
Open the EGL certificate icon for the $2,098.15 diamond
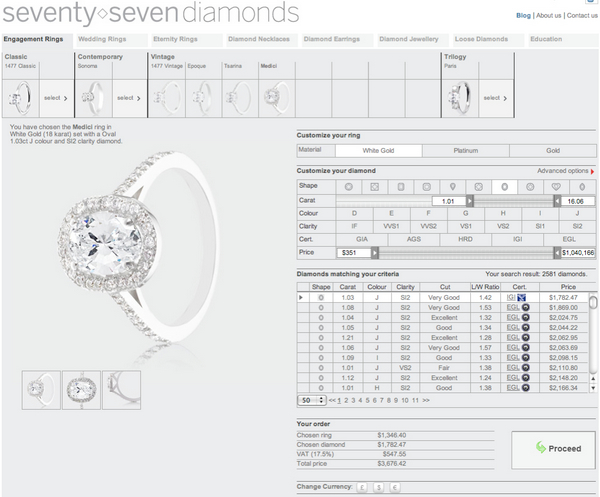[x=526, y=357]
